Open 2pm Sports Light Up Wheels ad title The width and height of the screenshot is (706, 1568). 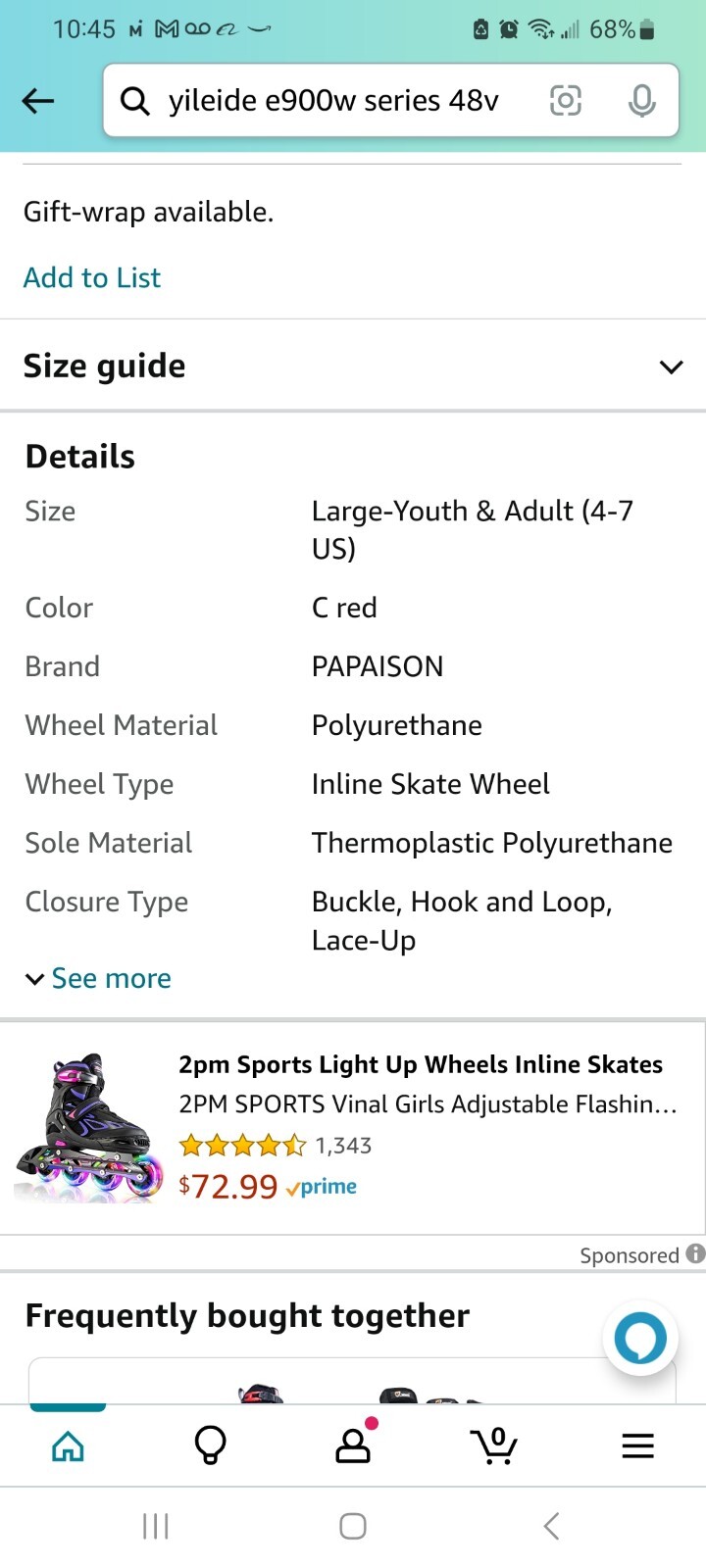(421, 1064)
